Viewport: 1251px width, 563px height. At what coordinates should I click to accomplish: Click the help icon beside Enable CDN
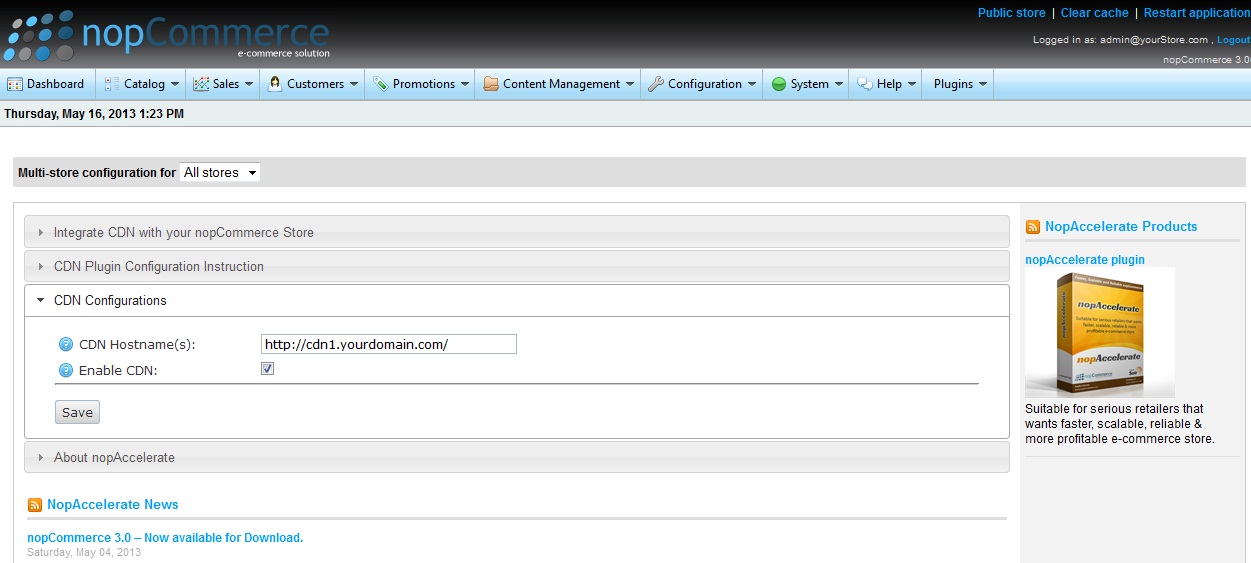point(66,370)
